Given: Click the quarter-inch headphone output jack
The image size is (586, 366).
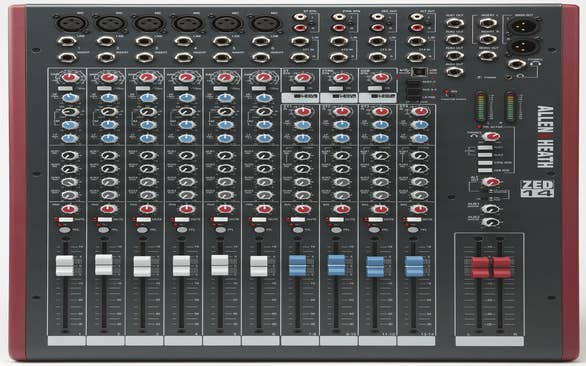Looking at the screenshot, I should 516,64.
